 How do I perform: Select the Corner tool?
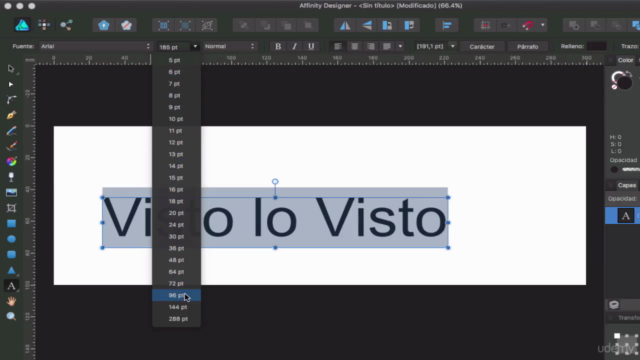11,100
